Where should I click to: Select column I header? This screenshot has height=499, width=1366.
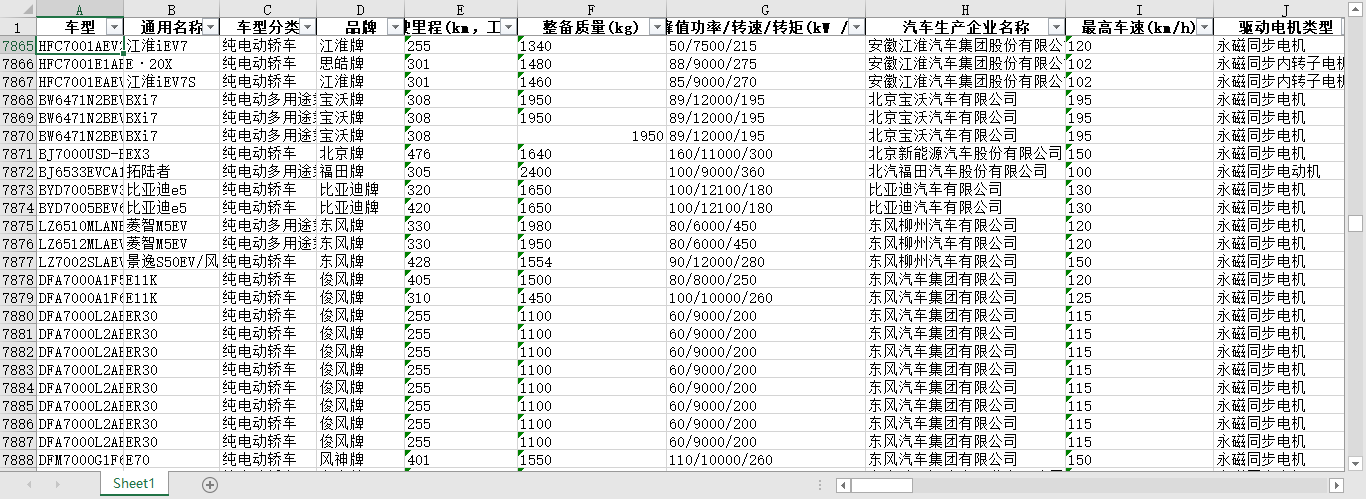pos(1140,8)
